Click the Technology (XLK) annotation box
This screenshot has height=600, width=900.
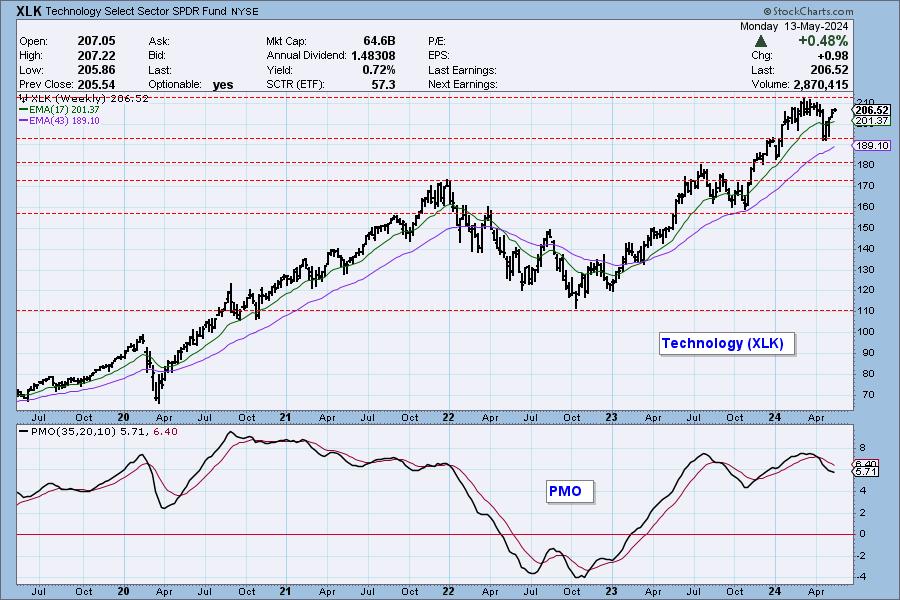(727, 343)
